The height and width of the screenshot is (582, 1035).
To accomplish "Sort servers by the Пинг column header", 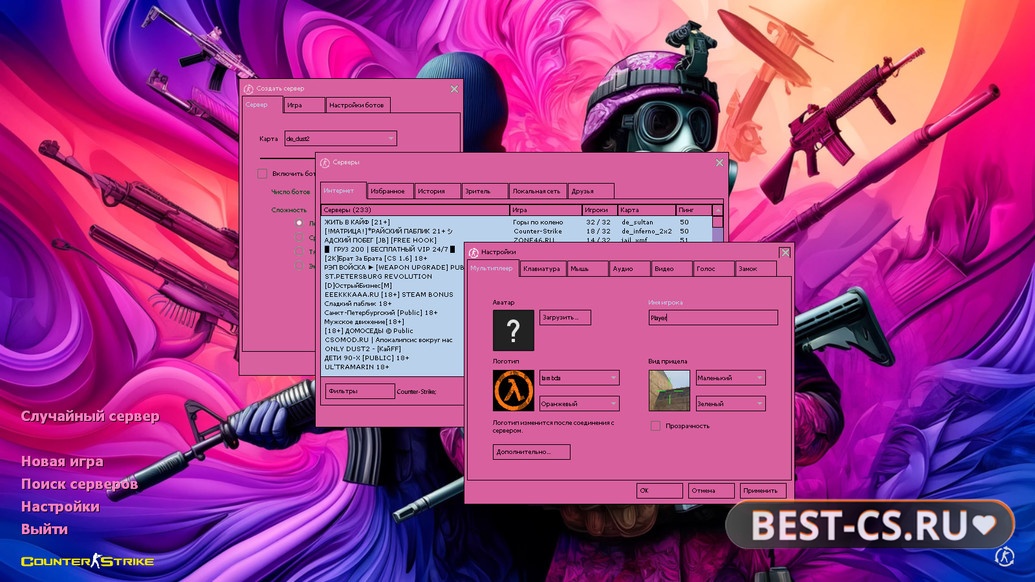I will pyautogui.click(x=694, y=210).
